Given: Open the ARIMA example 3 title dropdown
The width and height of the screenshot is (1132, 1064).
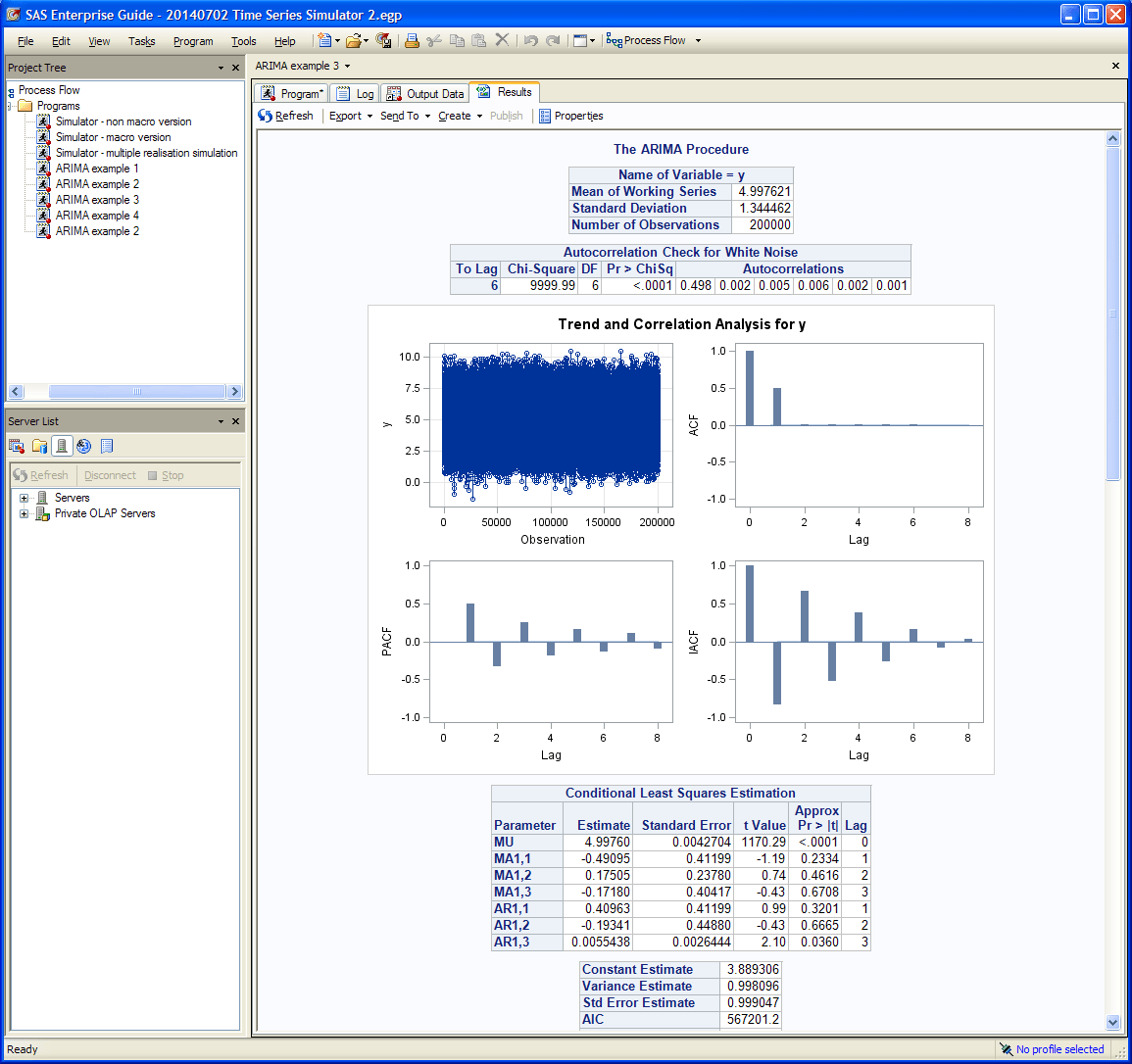Looking at the screenshot, I should [347, 66].
